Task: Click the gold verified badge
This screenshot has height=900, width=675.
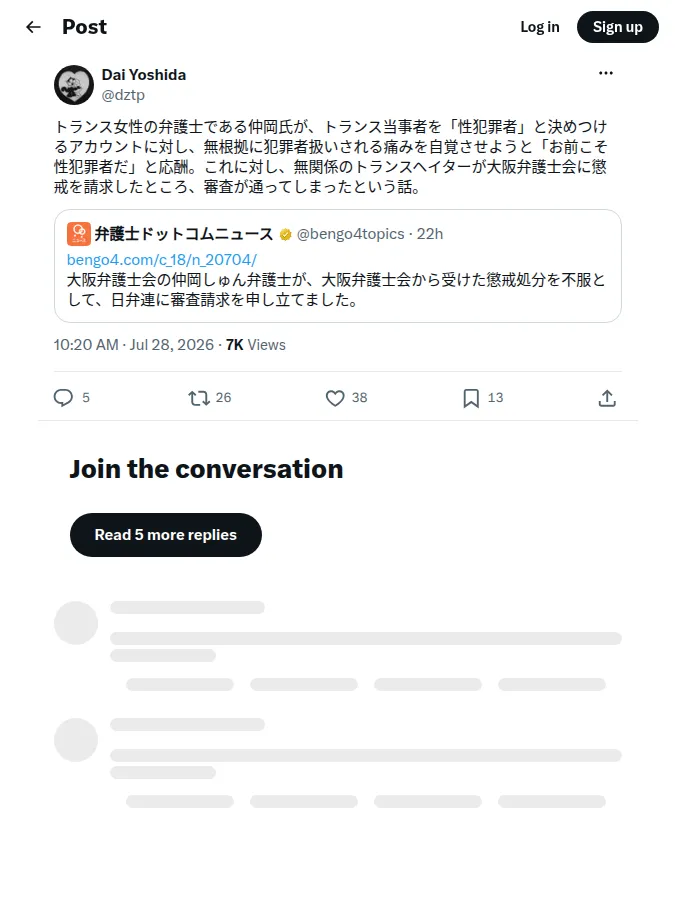Action: [x=285, y=234]
